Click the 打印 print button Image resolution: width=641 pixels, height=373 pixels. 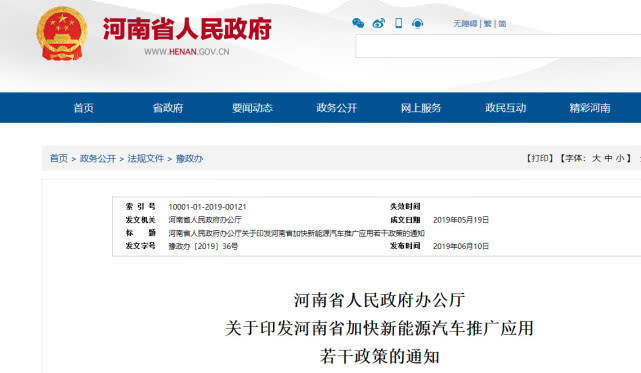(540, 158)
